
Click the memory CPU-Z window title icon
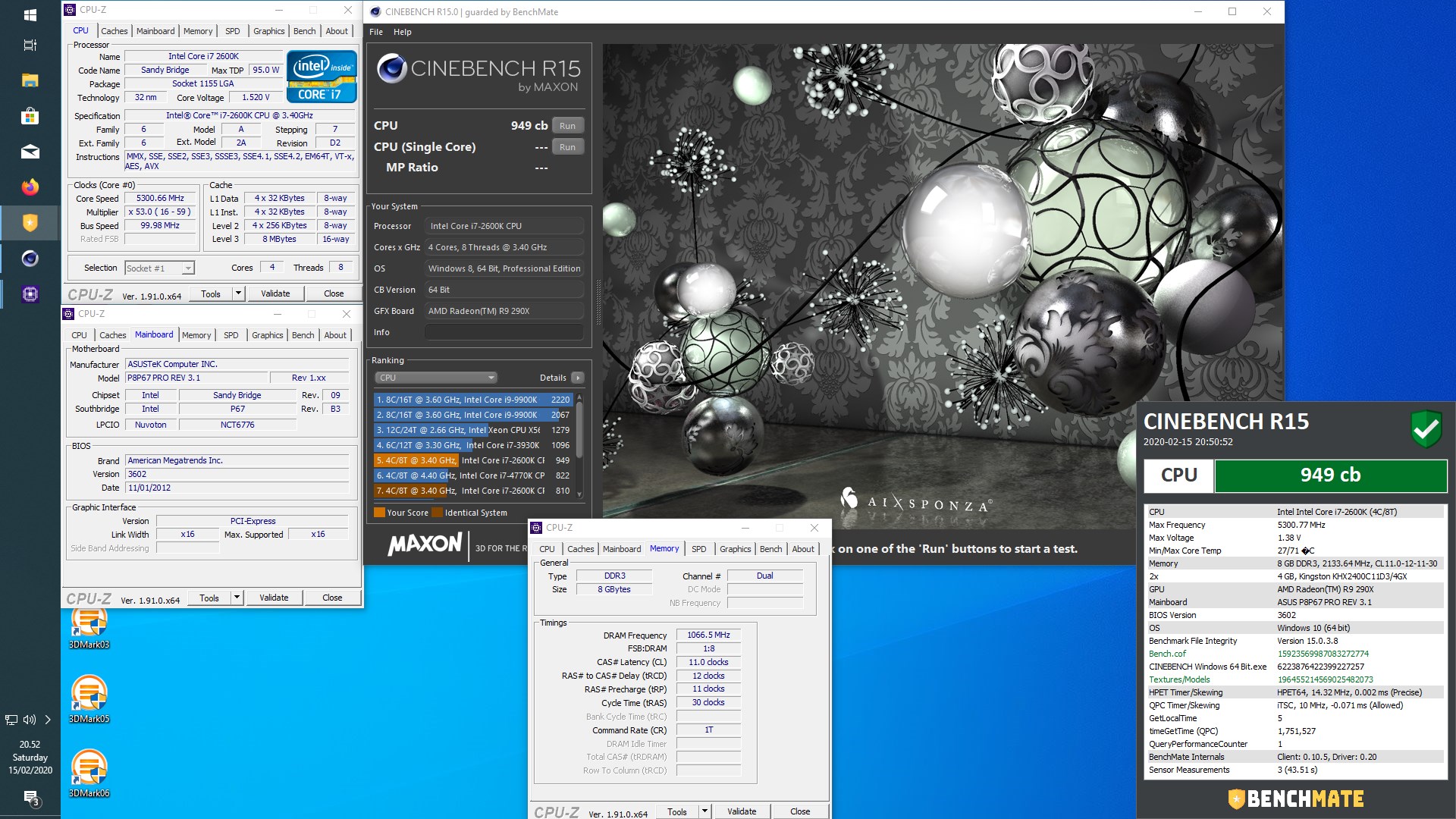[536, 528]
